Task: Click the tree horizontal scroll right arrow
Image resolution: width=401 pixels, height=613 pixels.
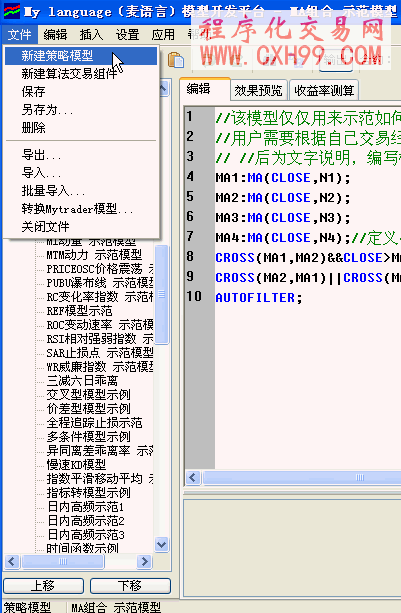Action: click(144, 561)
